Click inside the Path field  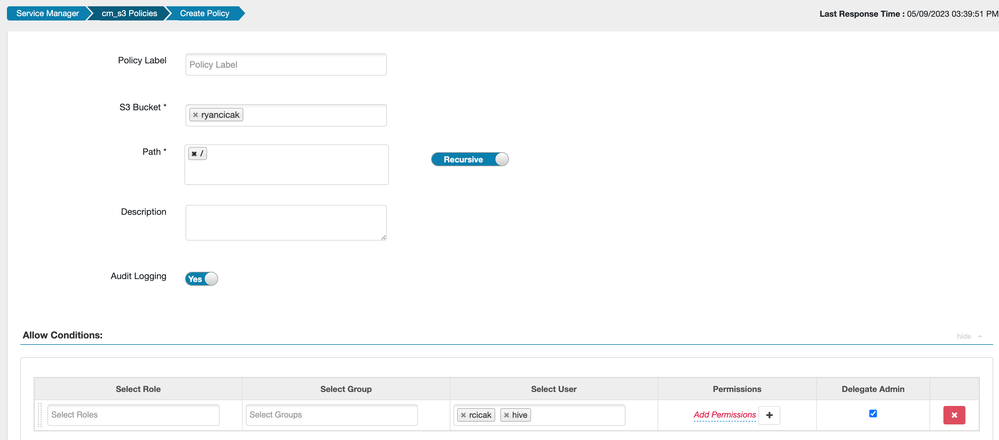[286, 164]
